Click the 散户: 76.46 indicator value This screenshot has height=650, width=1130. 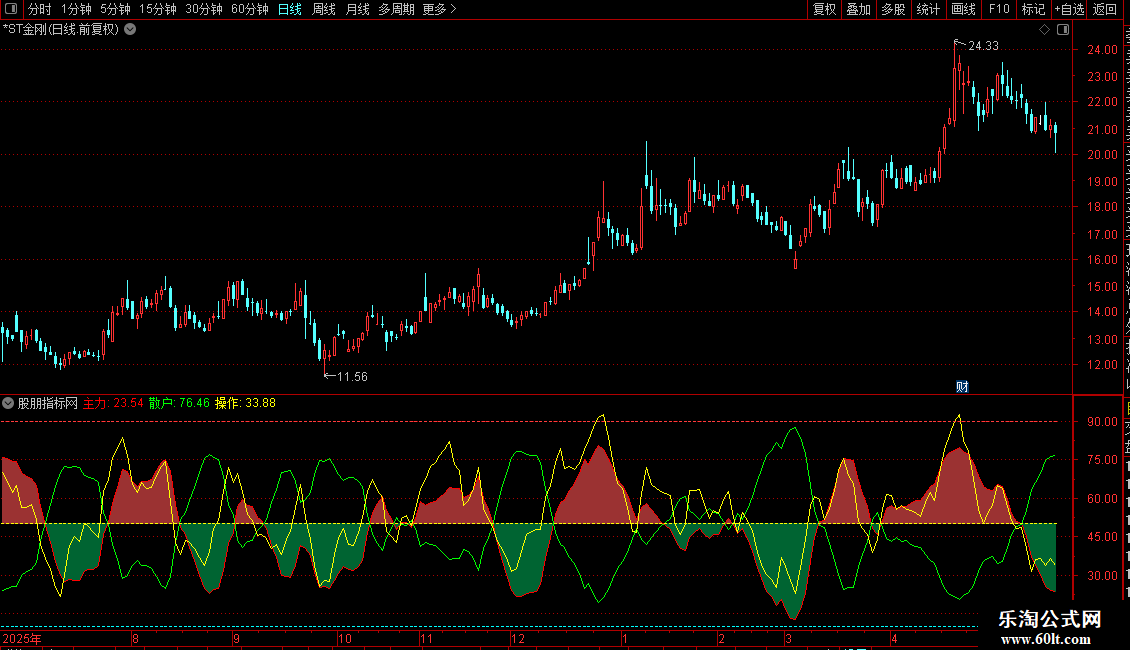[x=179, y=404]
